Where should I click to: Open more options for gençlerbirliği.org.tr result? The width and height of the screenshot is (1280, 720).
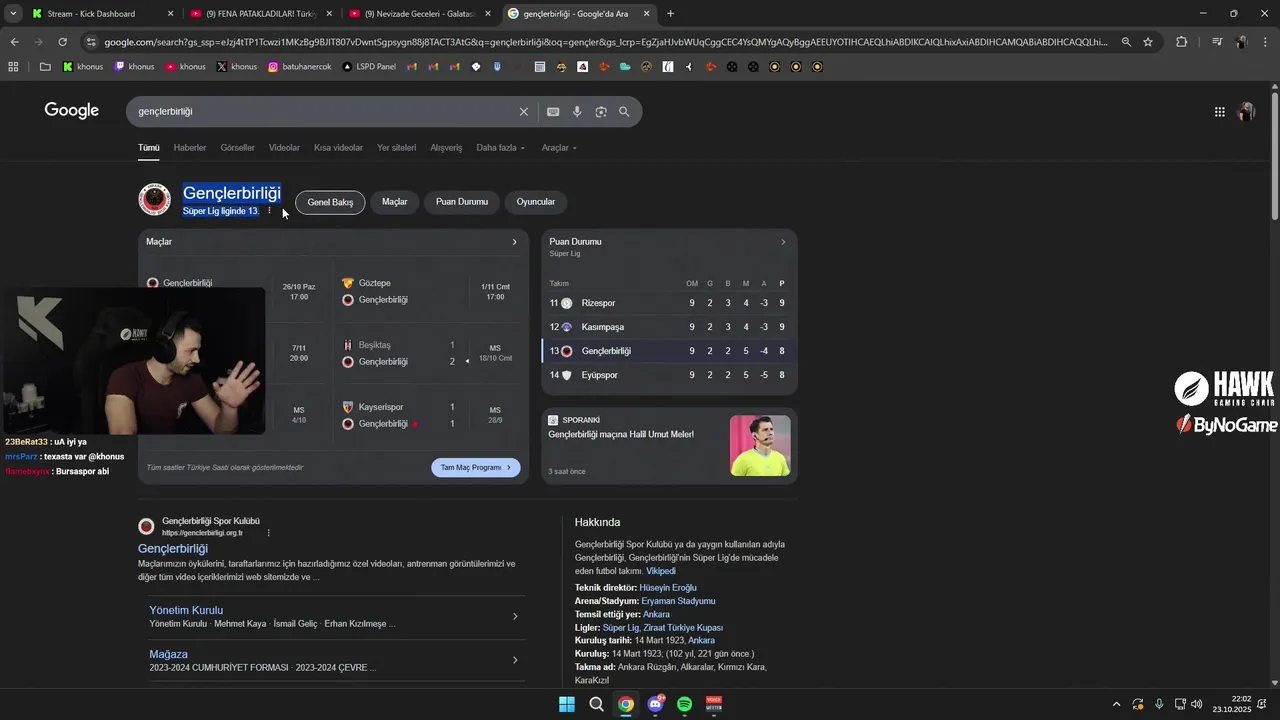tap(268, 533)
